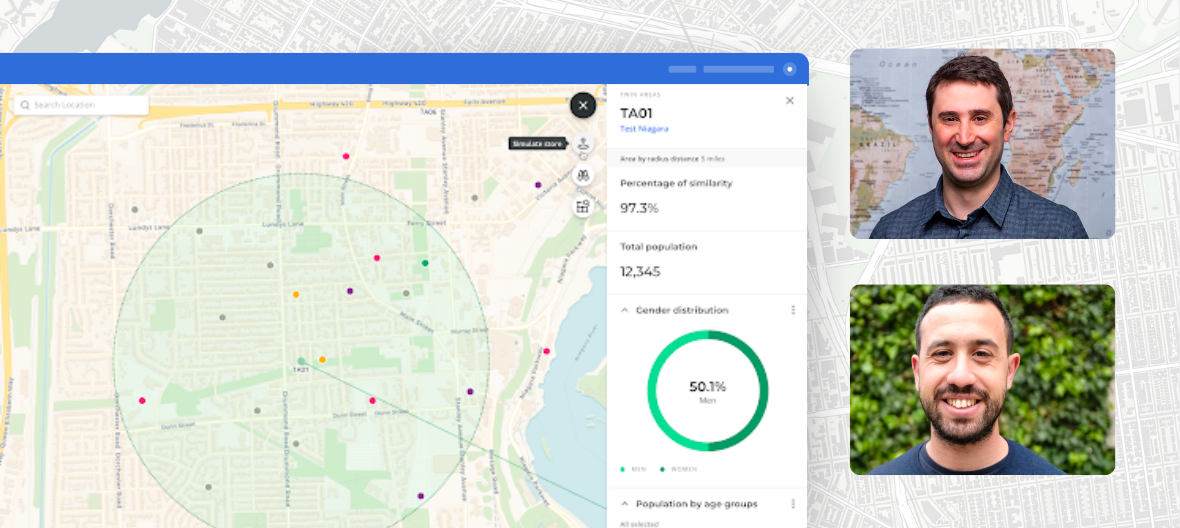Image resolution: width=1180 pixels, height=528 pixels.
Task: Click the Total population label
Action: coord(658,247)
